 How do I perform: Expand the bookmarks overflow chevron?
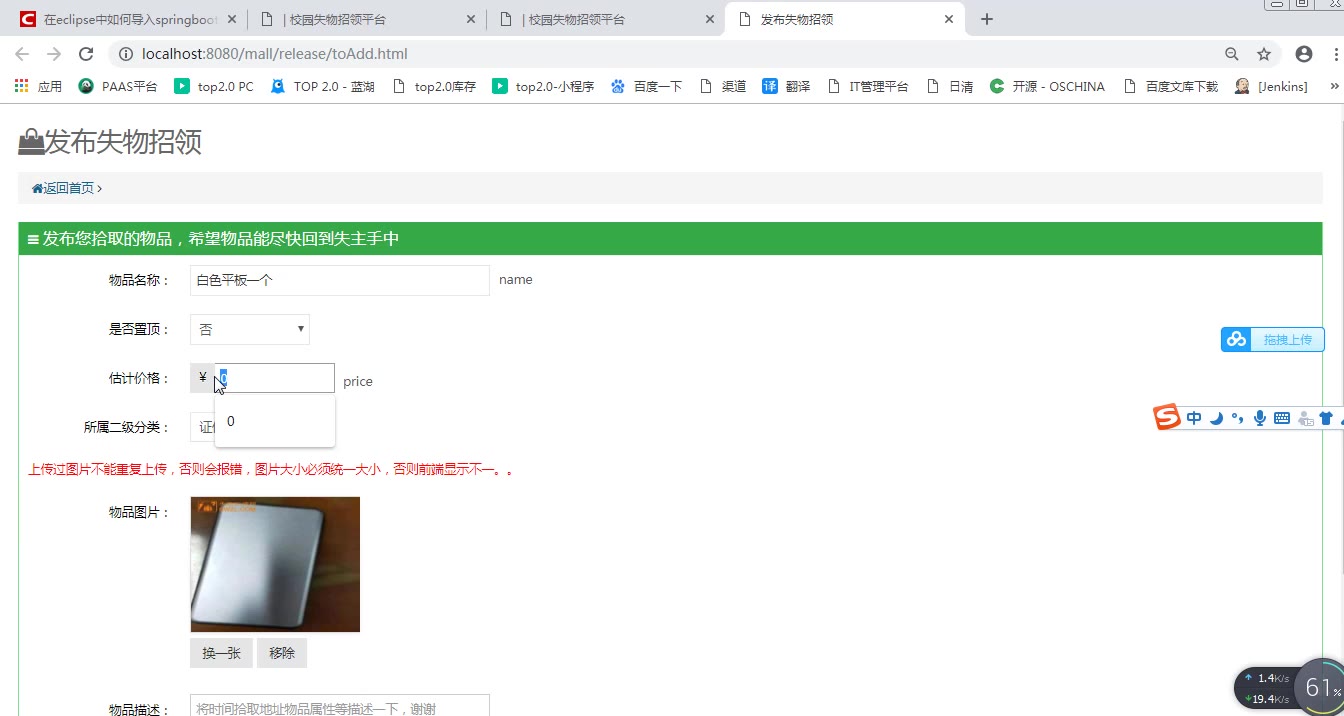tap(1334, 87)
